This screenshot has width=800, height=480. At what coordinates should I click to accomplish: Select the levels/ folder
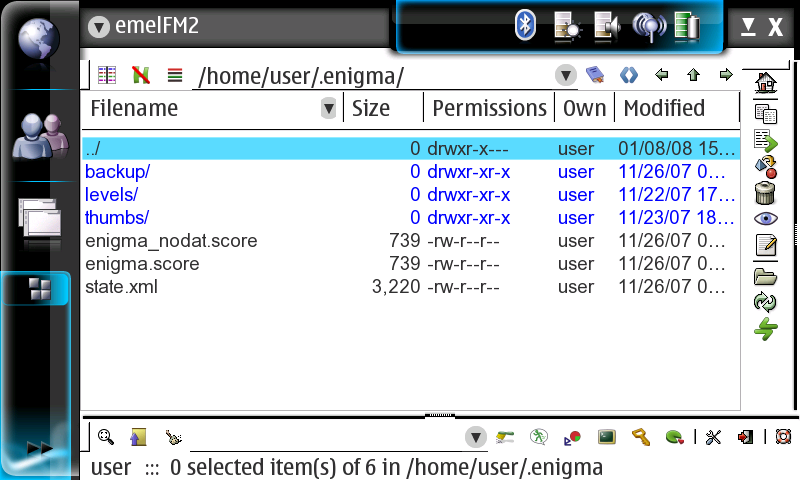coord(112,194)
